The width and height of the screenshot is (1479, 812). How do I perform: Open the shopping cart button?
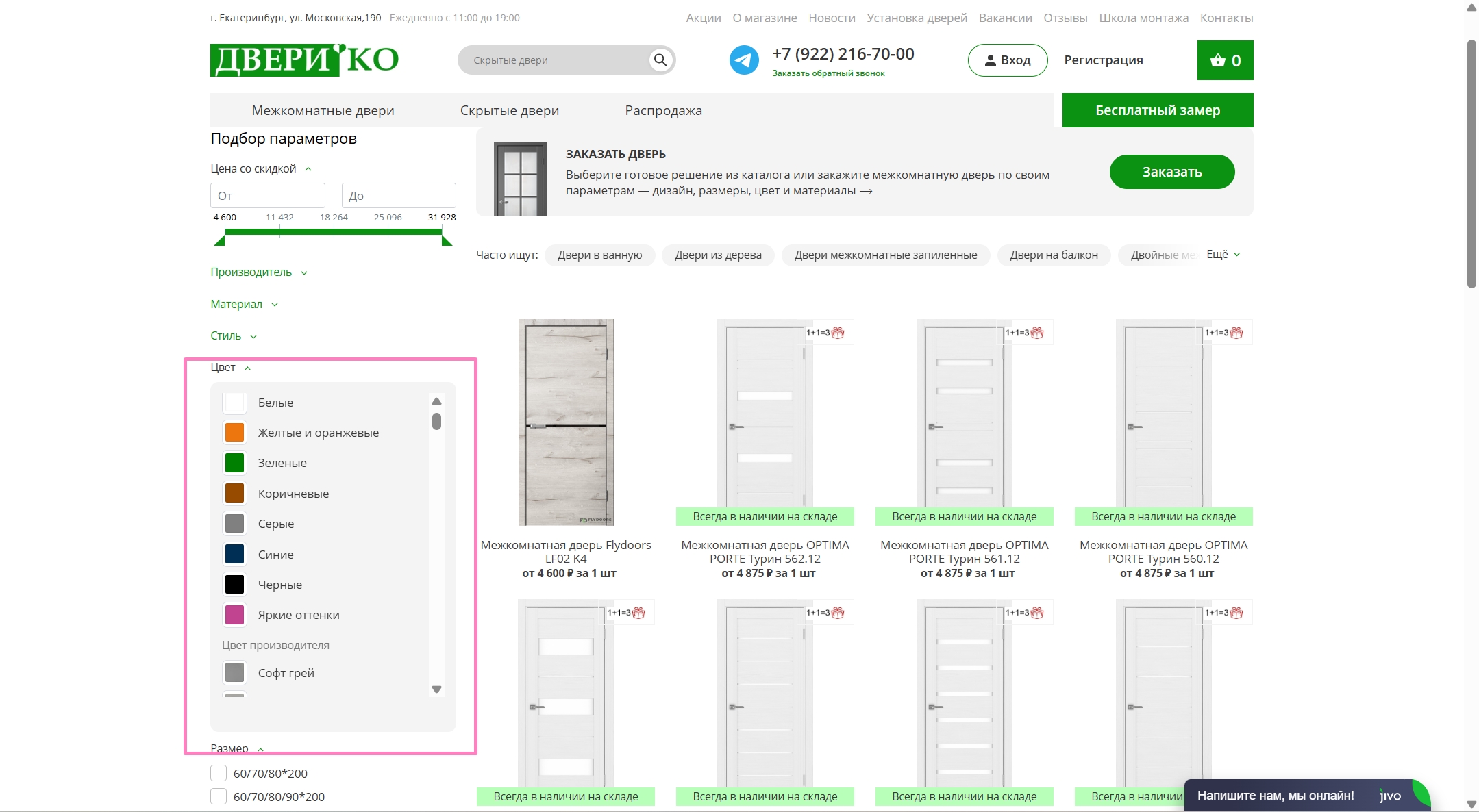(x=1226, y=60)
